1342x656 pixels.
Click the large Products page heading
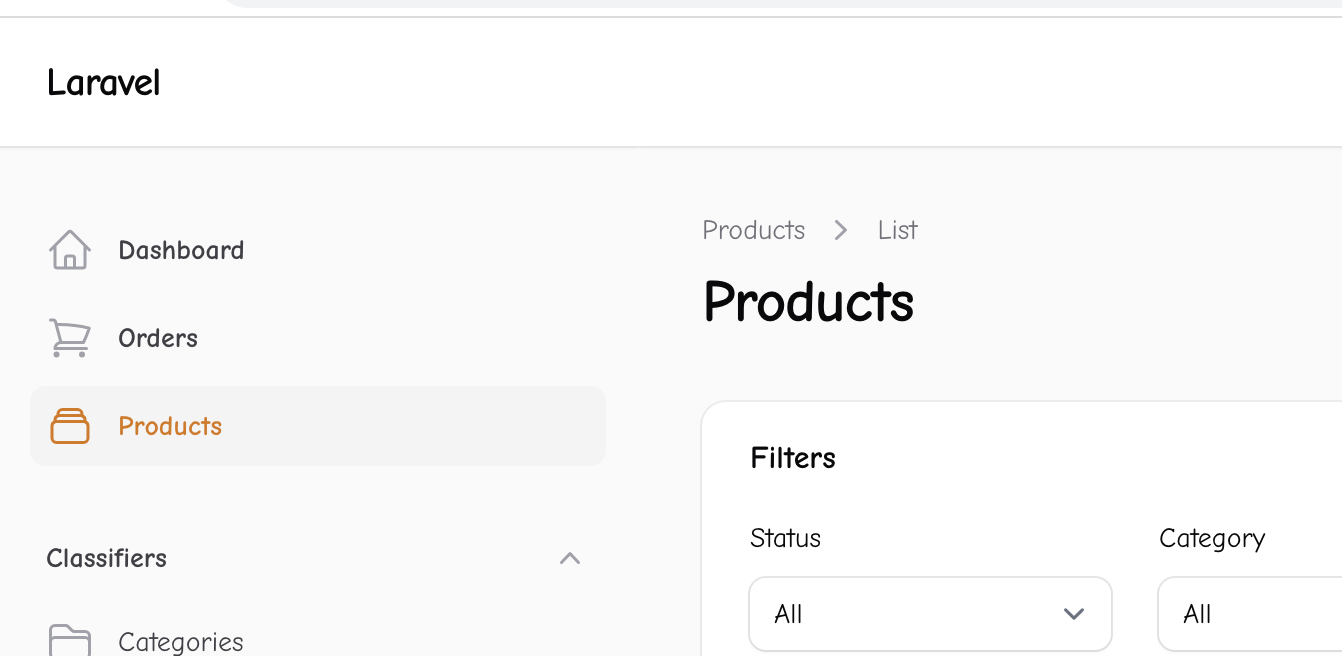tap(808, 301)
